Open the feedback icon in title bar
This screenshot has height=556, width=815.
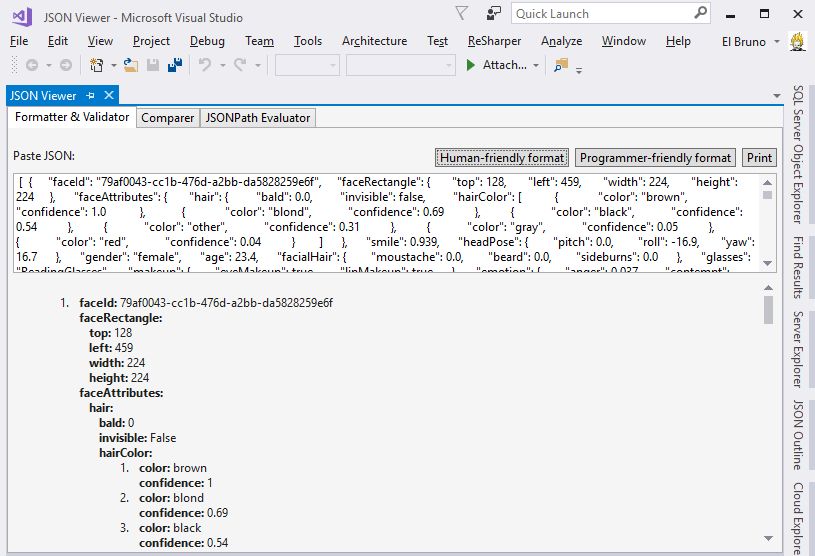tap(493, 13)
